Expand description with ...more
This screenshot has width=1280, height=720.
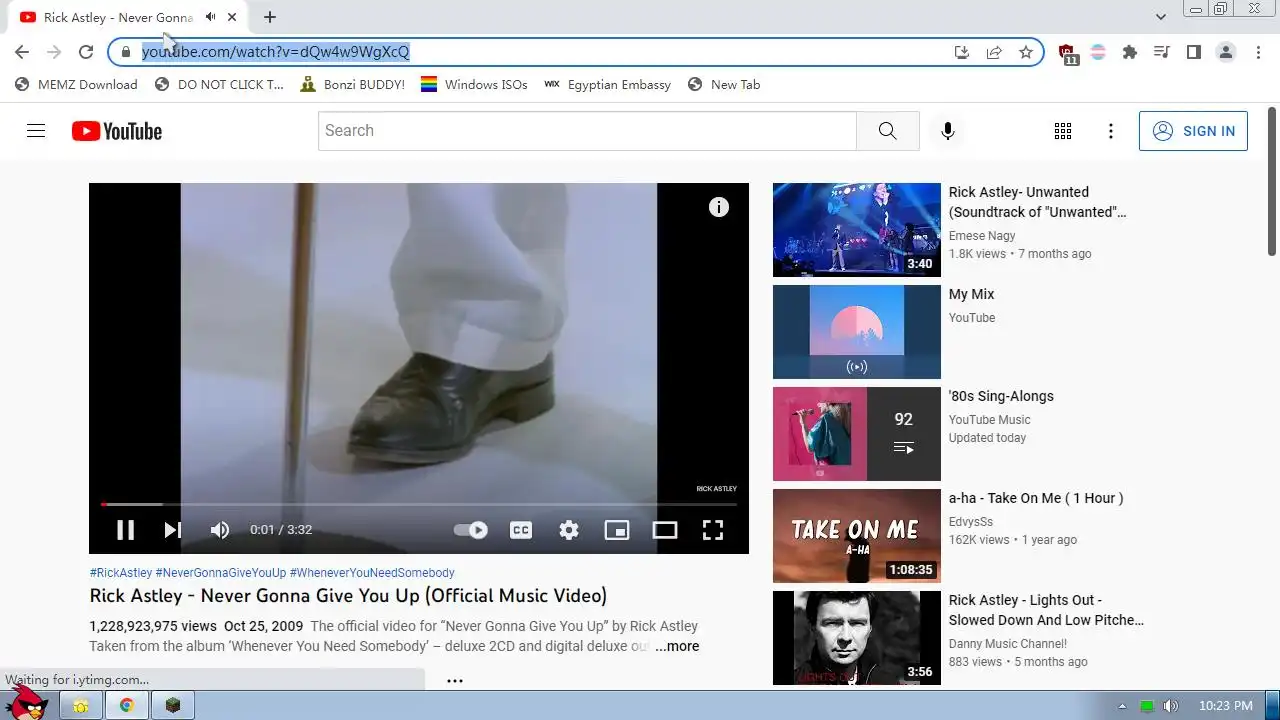pos(677,646)
